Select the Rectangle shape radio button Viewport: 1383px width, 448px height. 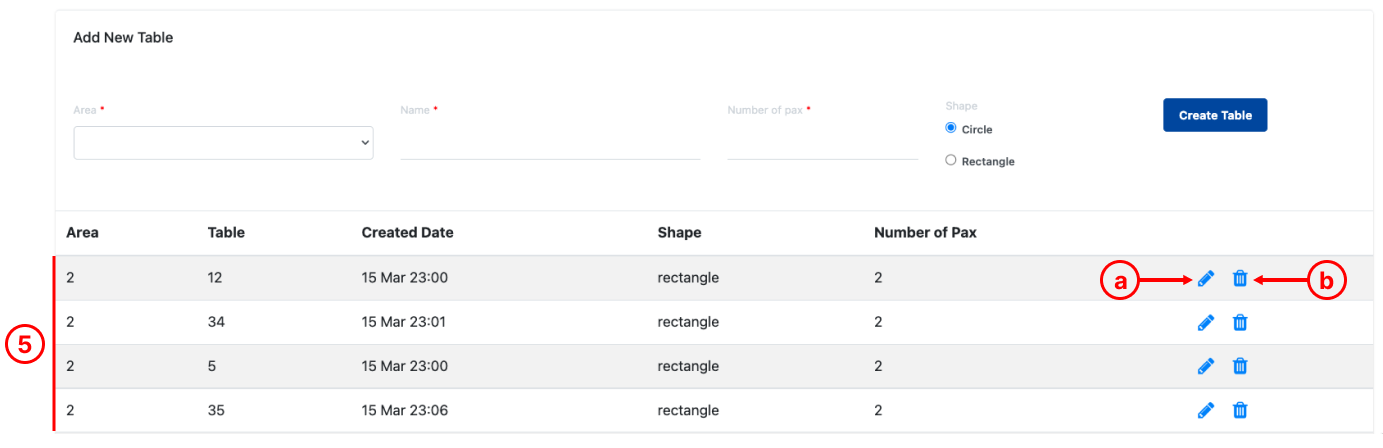point(951,160)
